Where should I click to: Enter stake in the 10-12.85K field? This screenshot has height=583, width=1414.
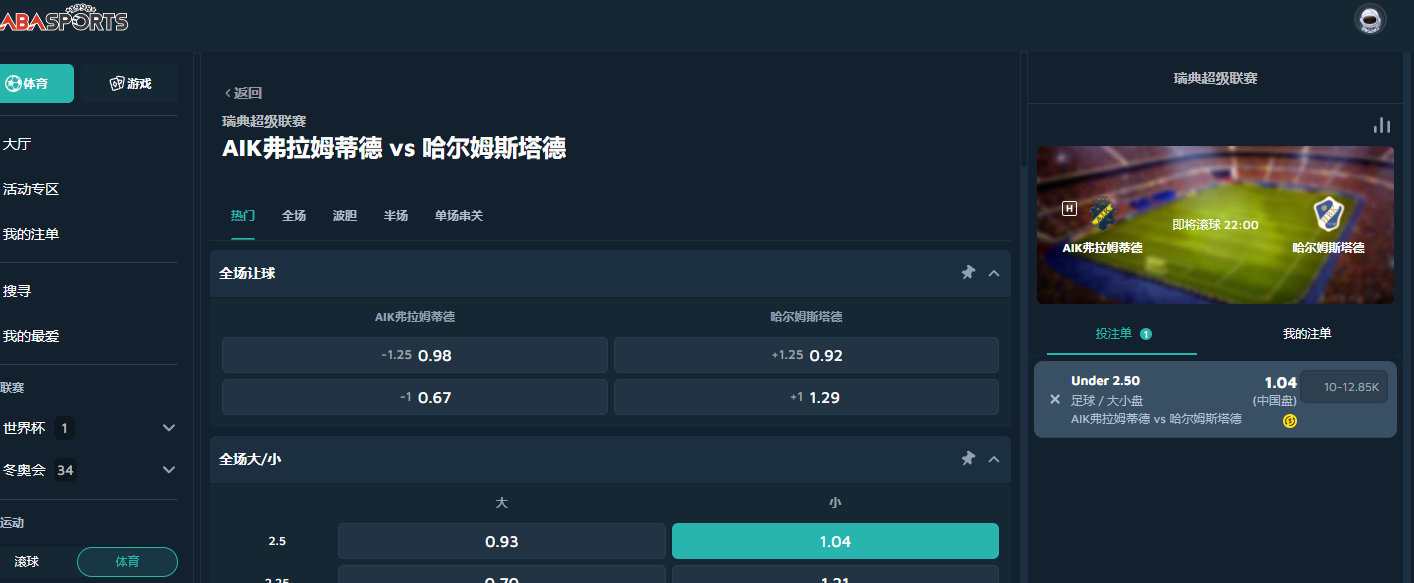click(x=1344, y=387)
